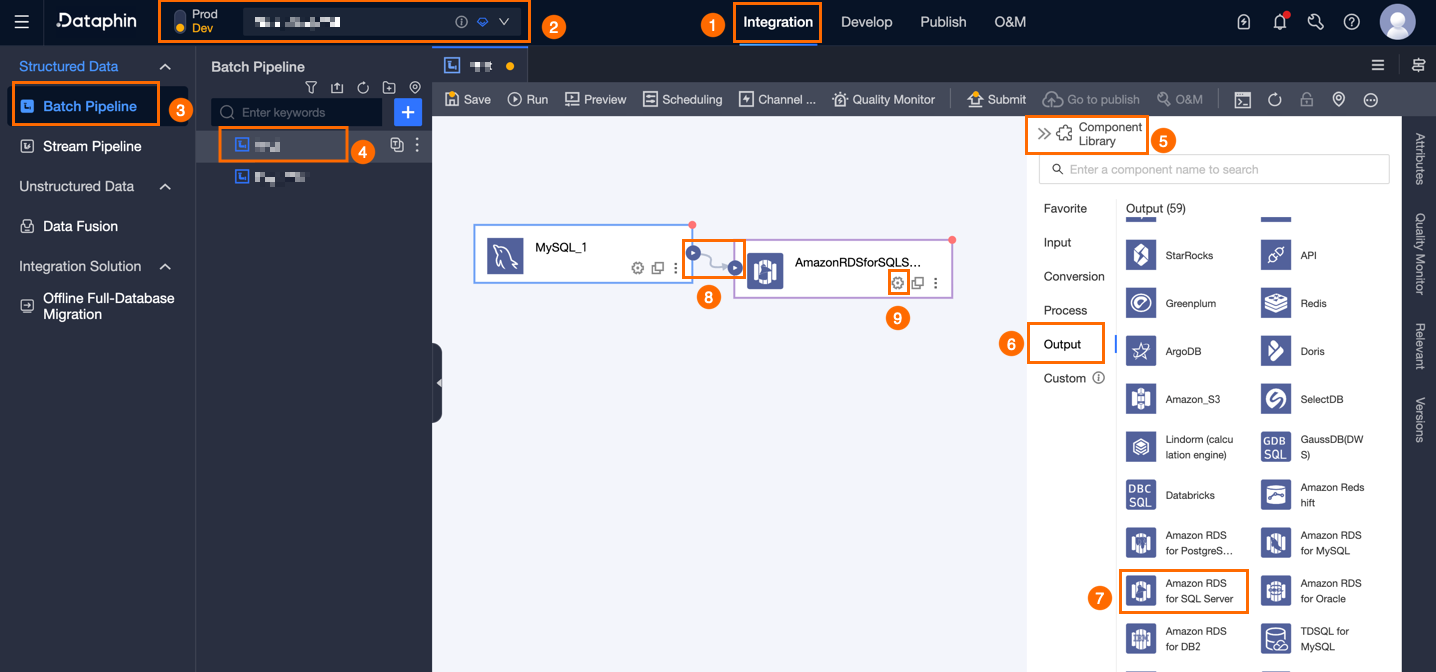Open the user avatar menu

click(1397, 22)
